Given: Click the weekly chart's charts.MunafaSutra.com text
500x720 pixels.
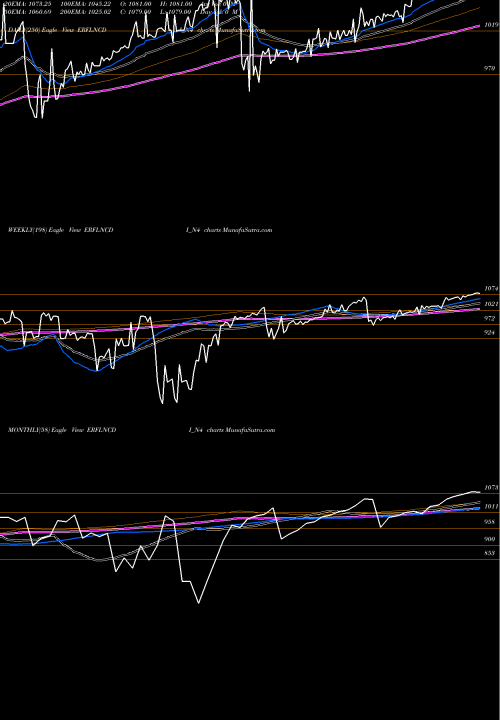Looking at the screenshot, I should 238,230.
